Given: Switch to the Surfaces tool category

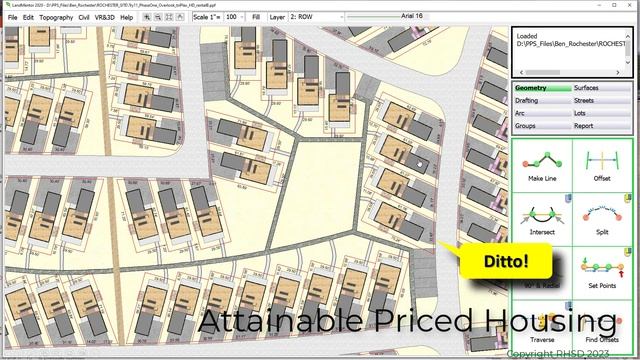Looking at the screenshot, I should [x=602, y=88].
